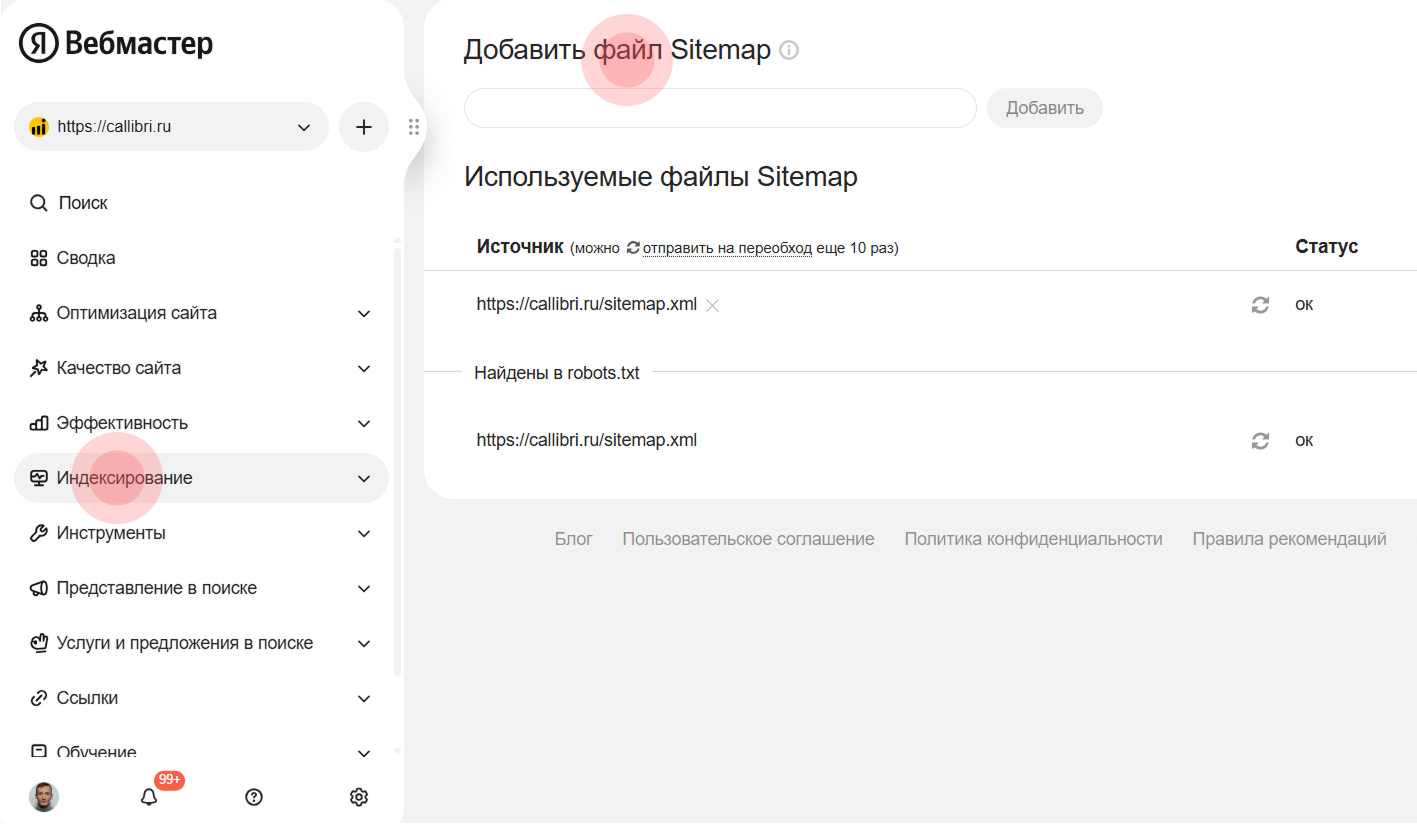Select the Поиск search icon in sidebar
Screen dimensions: 1417x824
[x=38, y=202]
